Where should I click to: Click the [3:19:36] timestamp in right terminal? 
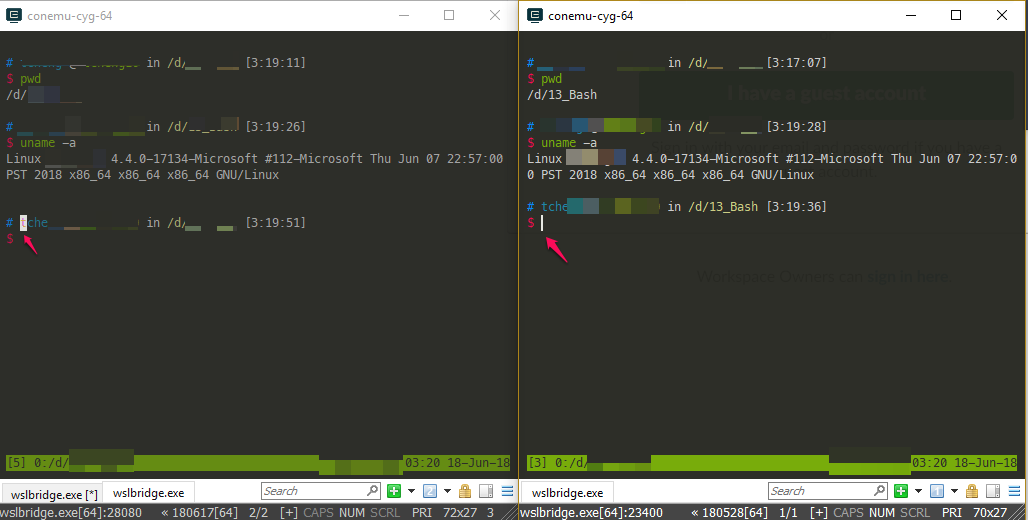point(797,207)
